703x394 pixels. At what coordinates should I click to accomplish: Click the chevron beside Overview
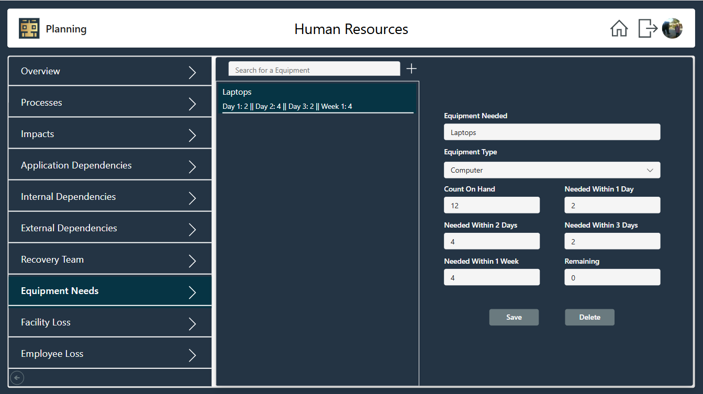tap(192, 72)
